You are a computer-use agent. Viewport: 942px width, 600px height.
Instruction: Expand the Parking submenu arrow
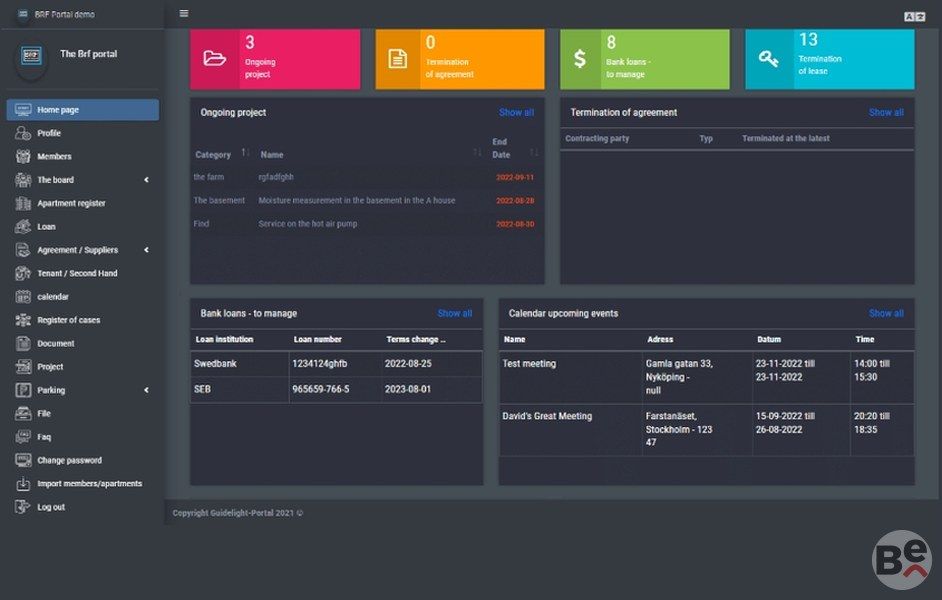[146, 390]
